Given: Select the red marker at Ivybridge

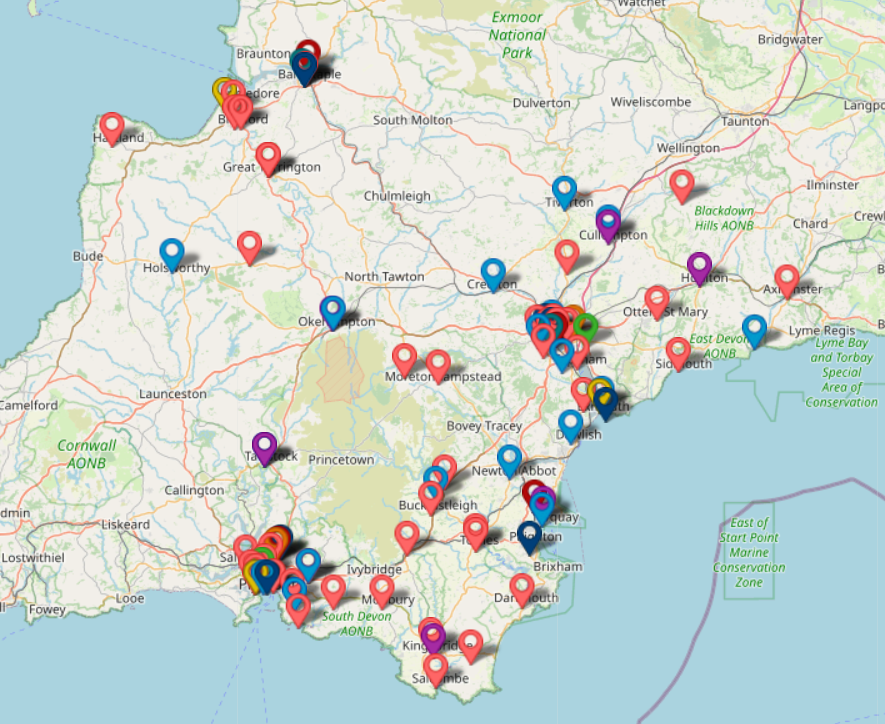Looking at the screenshot, I should [x=381, y=589].
